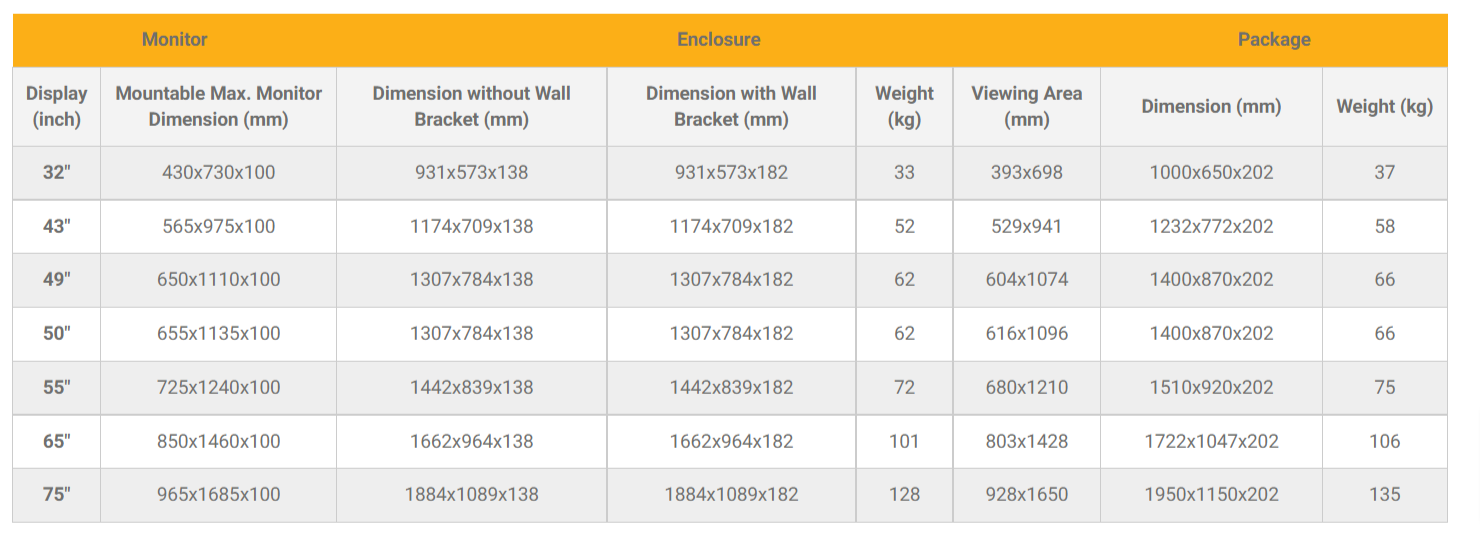Image resolution: width=1480 pixels, height=543 pixels.
Task: Click the 75" display size cell
Action: pyautogui.click(x=56, y=494)
